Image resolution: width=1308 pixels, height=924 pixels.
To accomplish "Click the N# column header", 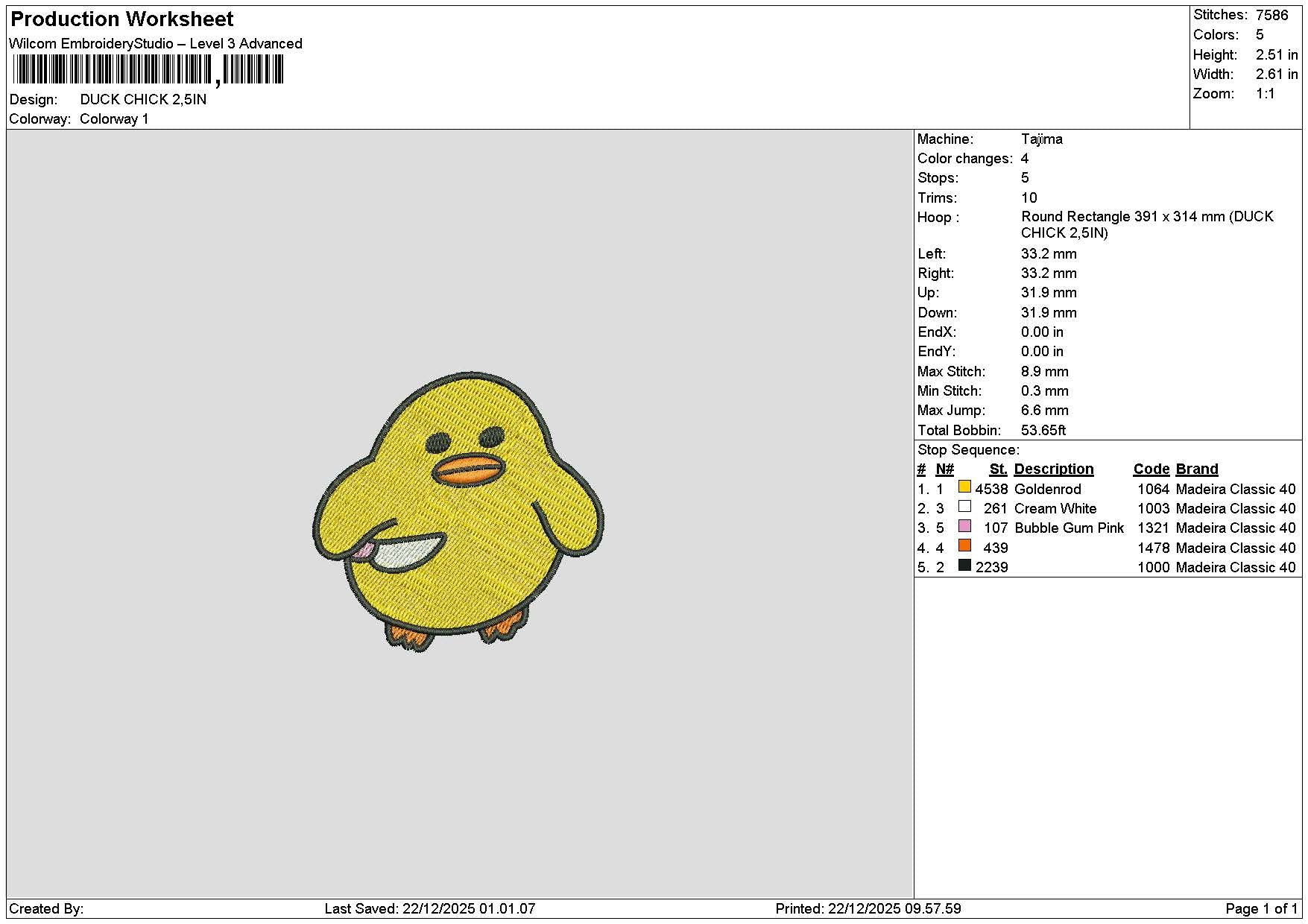I will [944, 469].
